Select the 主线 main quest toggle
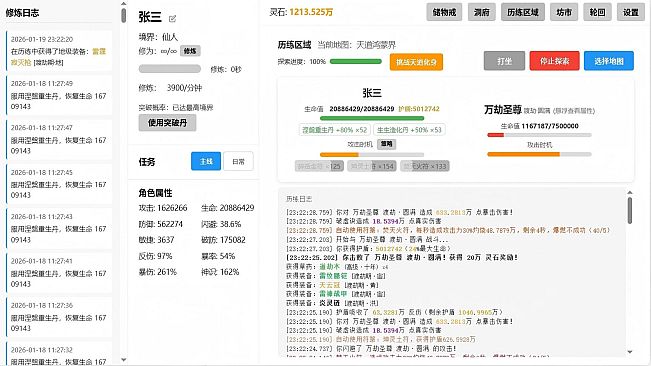Image resolution: width=651 pixels, height=366 pixels. (206, 161)
